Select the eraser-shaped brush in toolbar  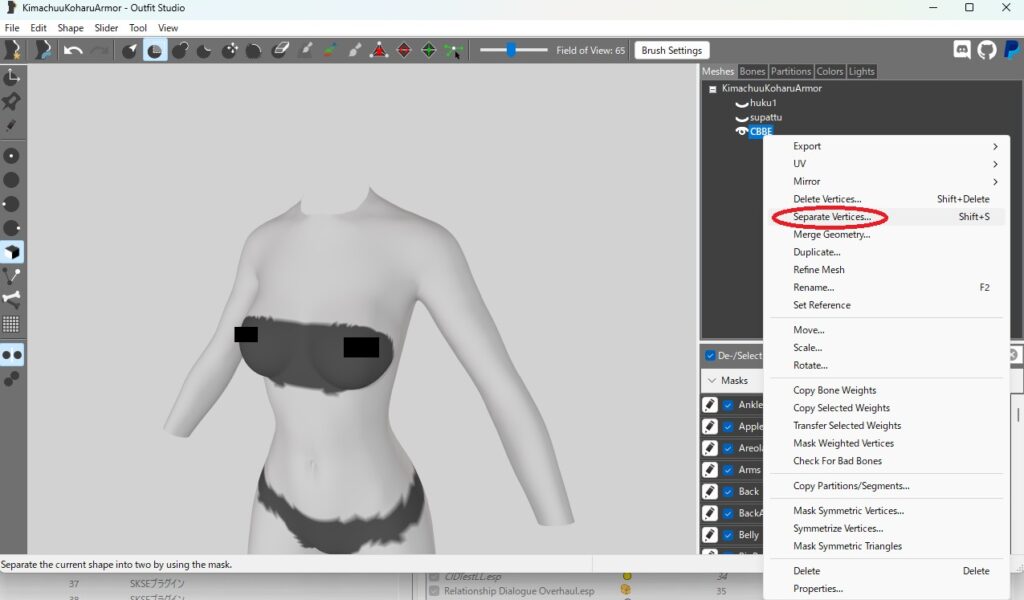point(281,50)
